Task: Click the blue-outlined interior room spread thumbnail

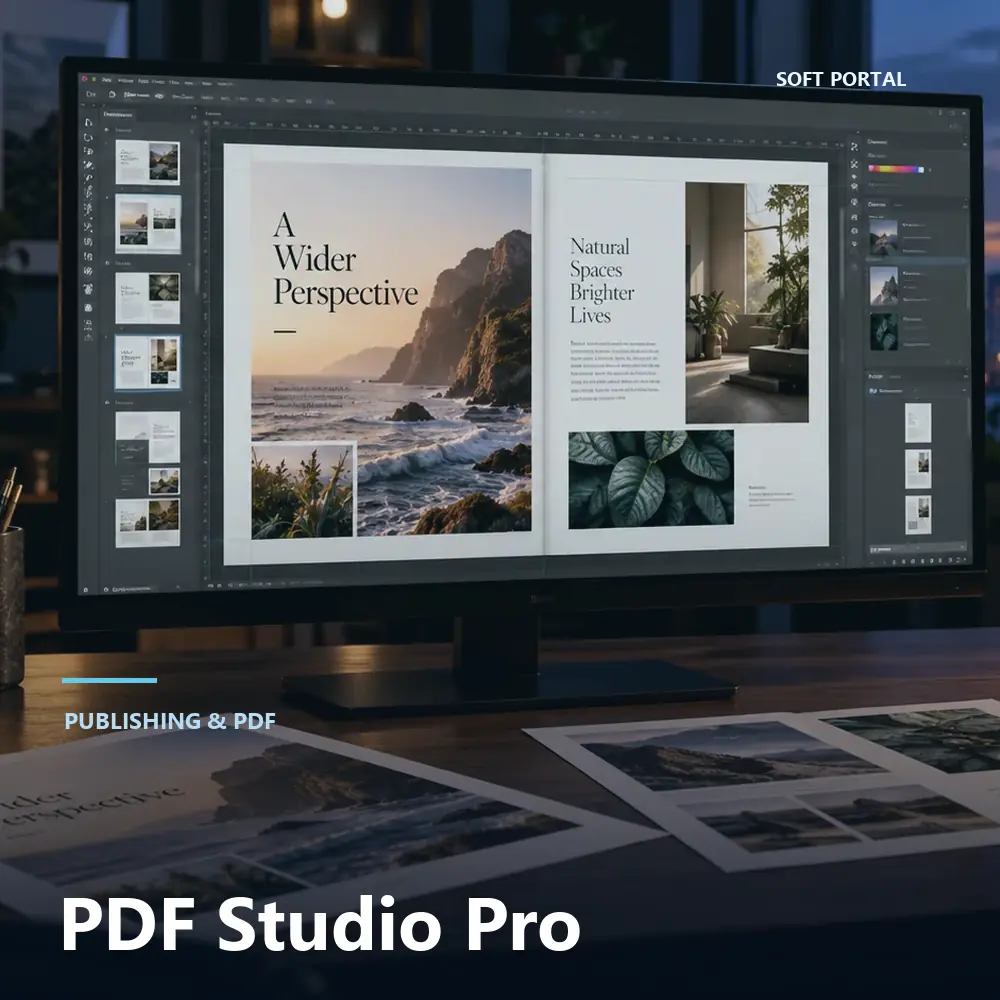Action: 147,362
